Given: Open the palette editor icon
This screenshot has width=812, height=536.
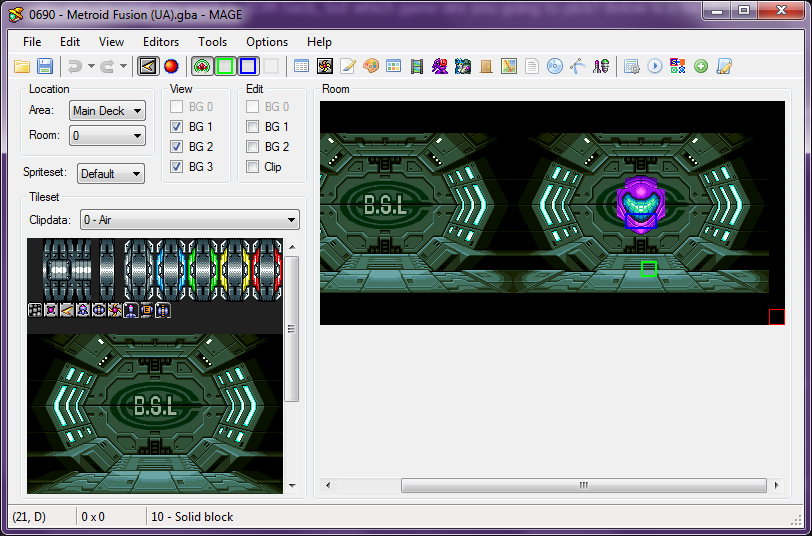Looking at the screenshot, I should click(371, 66).
